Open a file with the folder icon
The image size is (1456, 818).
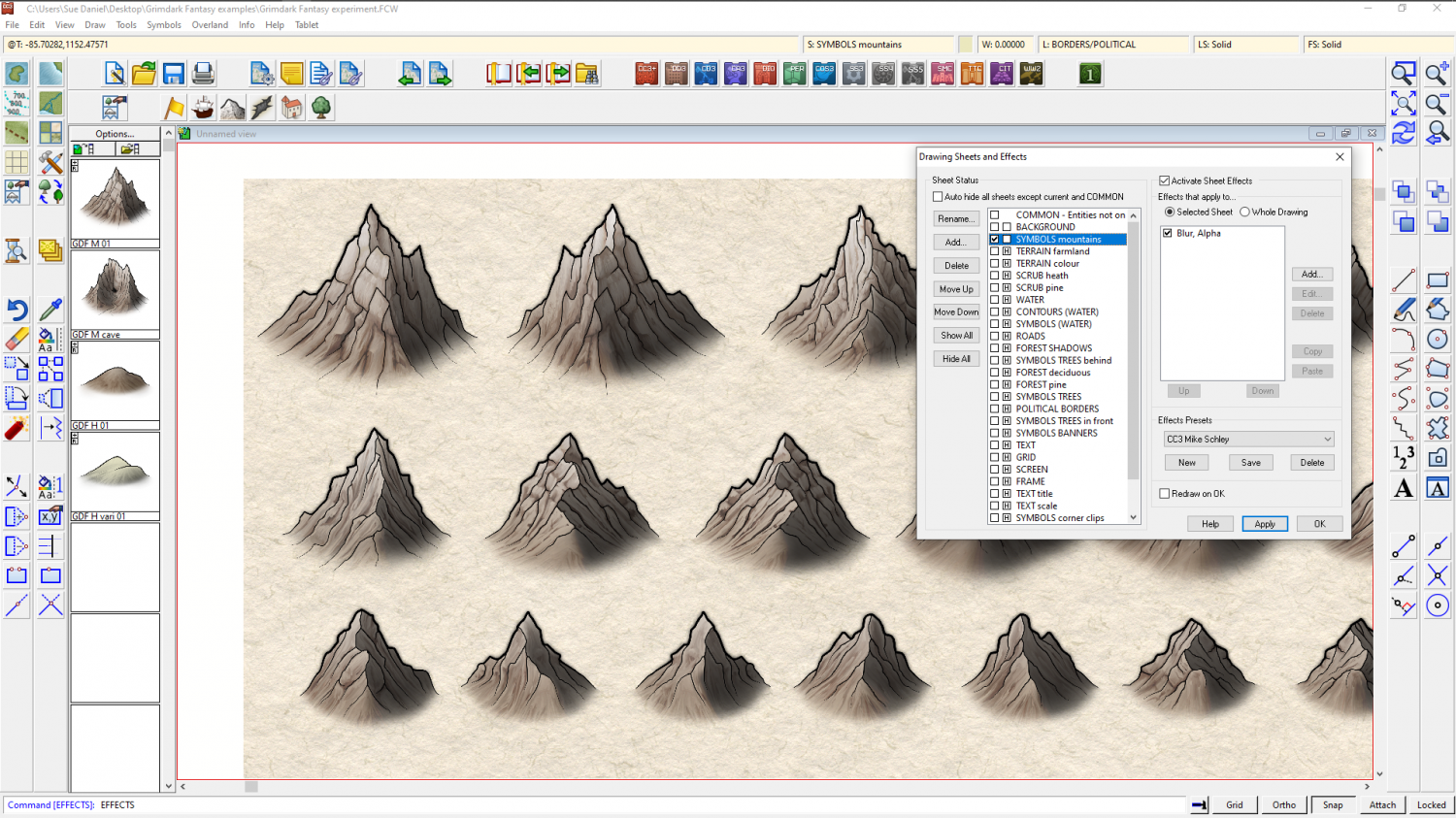[x=144, y=74]
